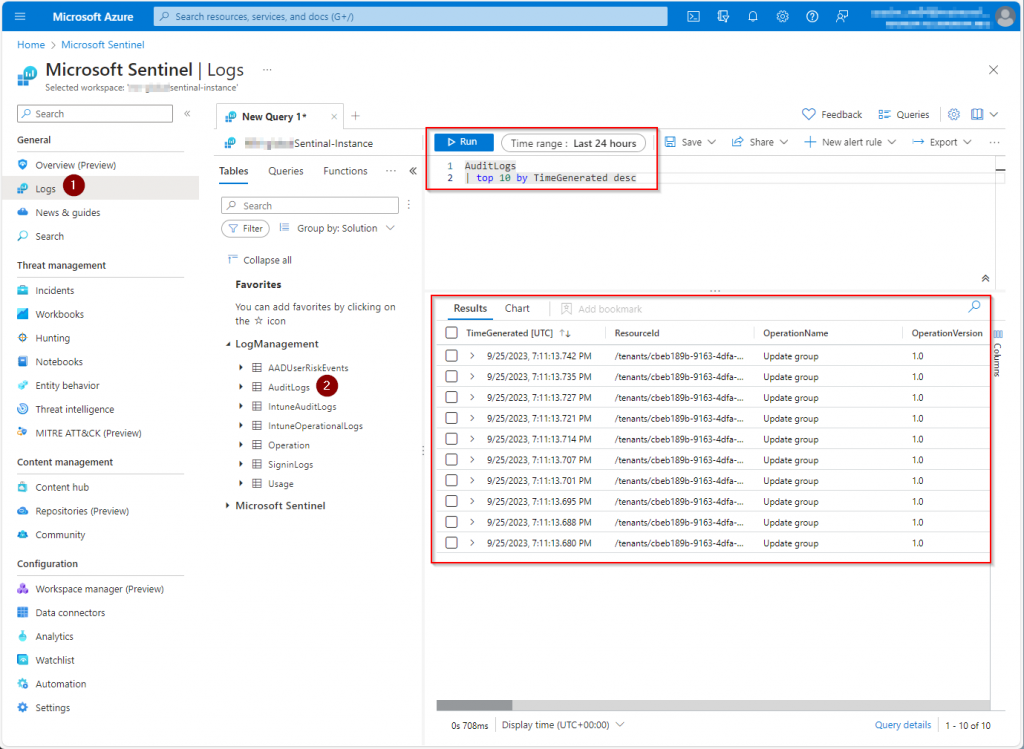Open the Query details link
The height and width of the screenshot is (749, 1024).
(x=903, y=725)
